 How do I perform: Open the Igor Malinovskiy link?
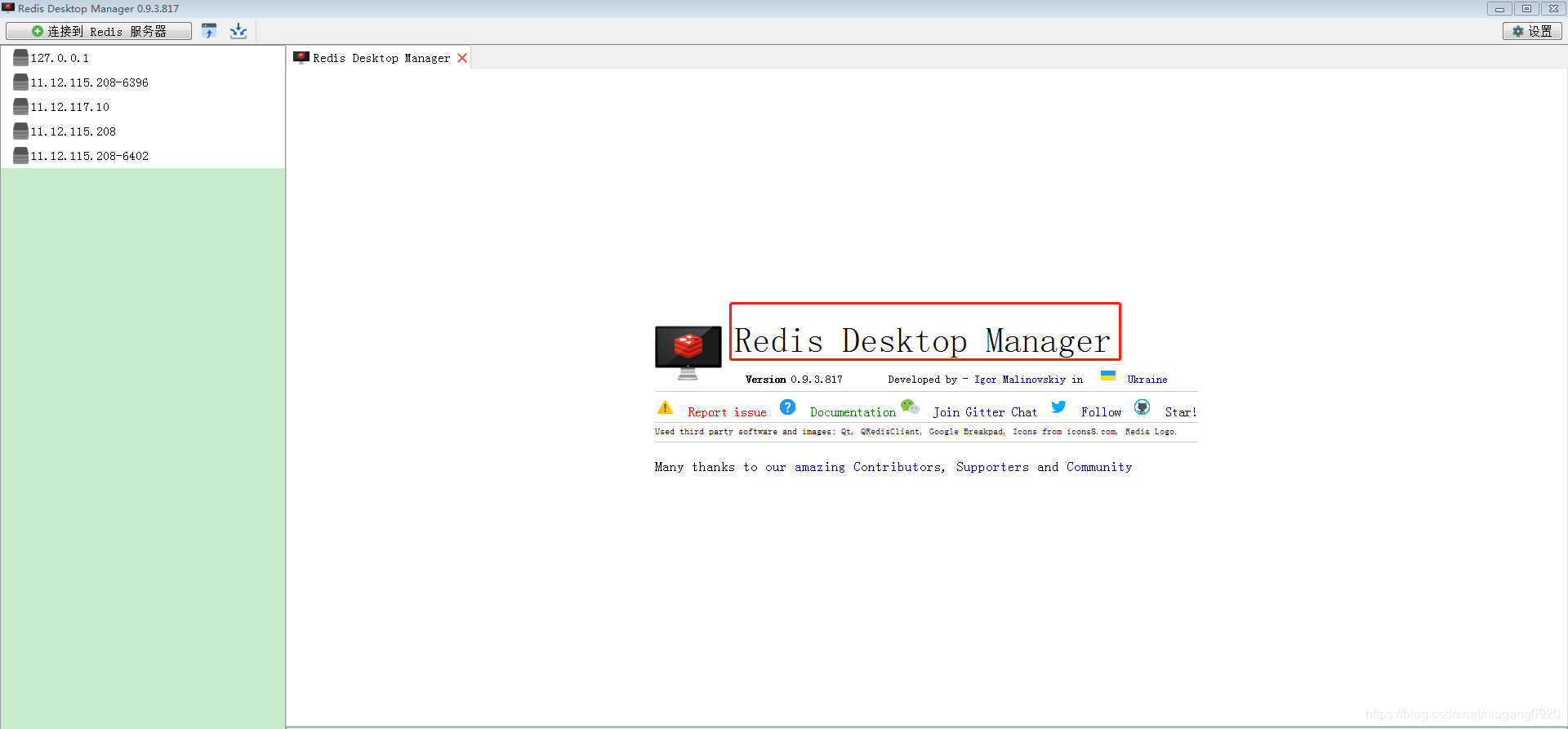click(x=1020, y=380)
